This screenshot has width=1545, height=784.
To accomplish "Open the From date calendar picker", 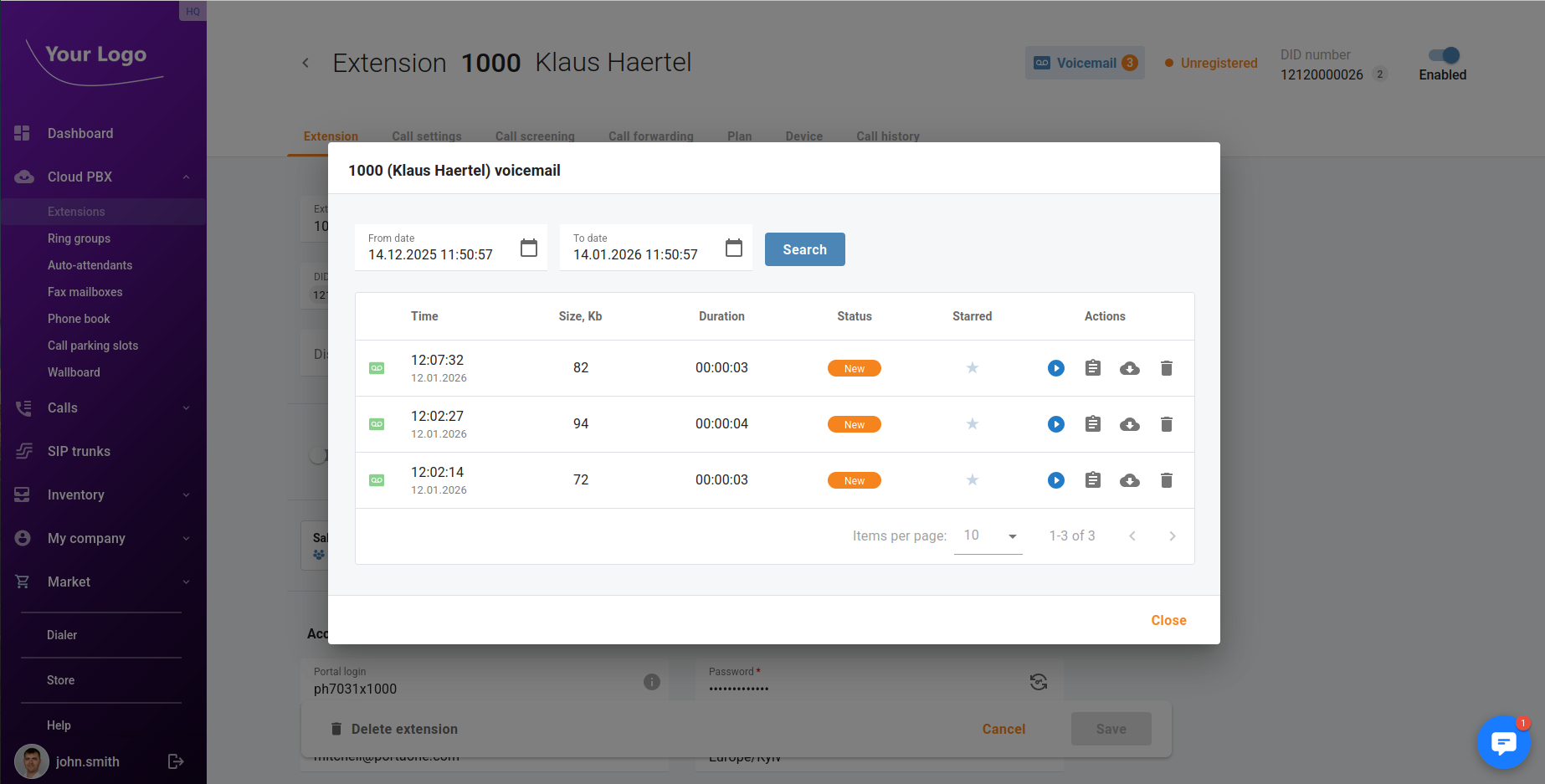I will click(x=528, y=248).
